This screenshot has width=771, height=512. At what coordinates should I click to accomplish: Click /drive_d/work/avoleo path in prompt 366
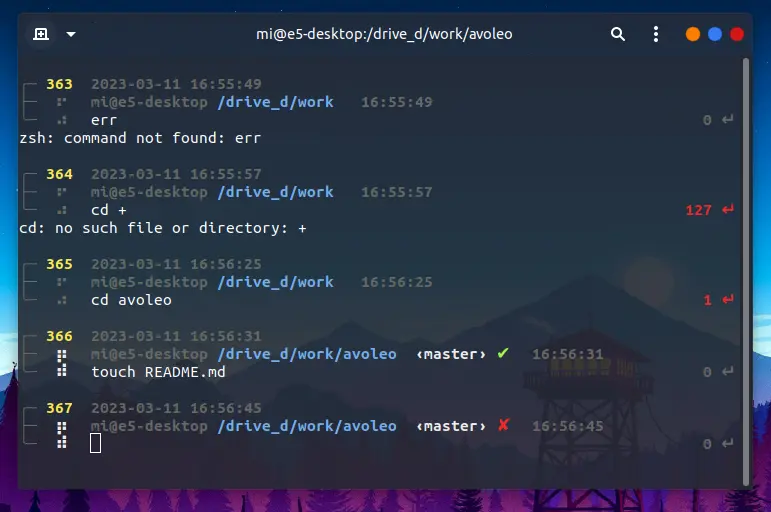pyautogui.click(x=307, y=354)
